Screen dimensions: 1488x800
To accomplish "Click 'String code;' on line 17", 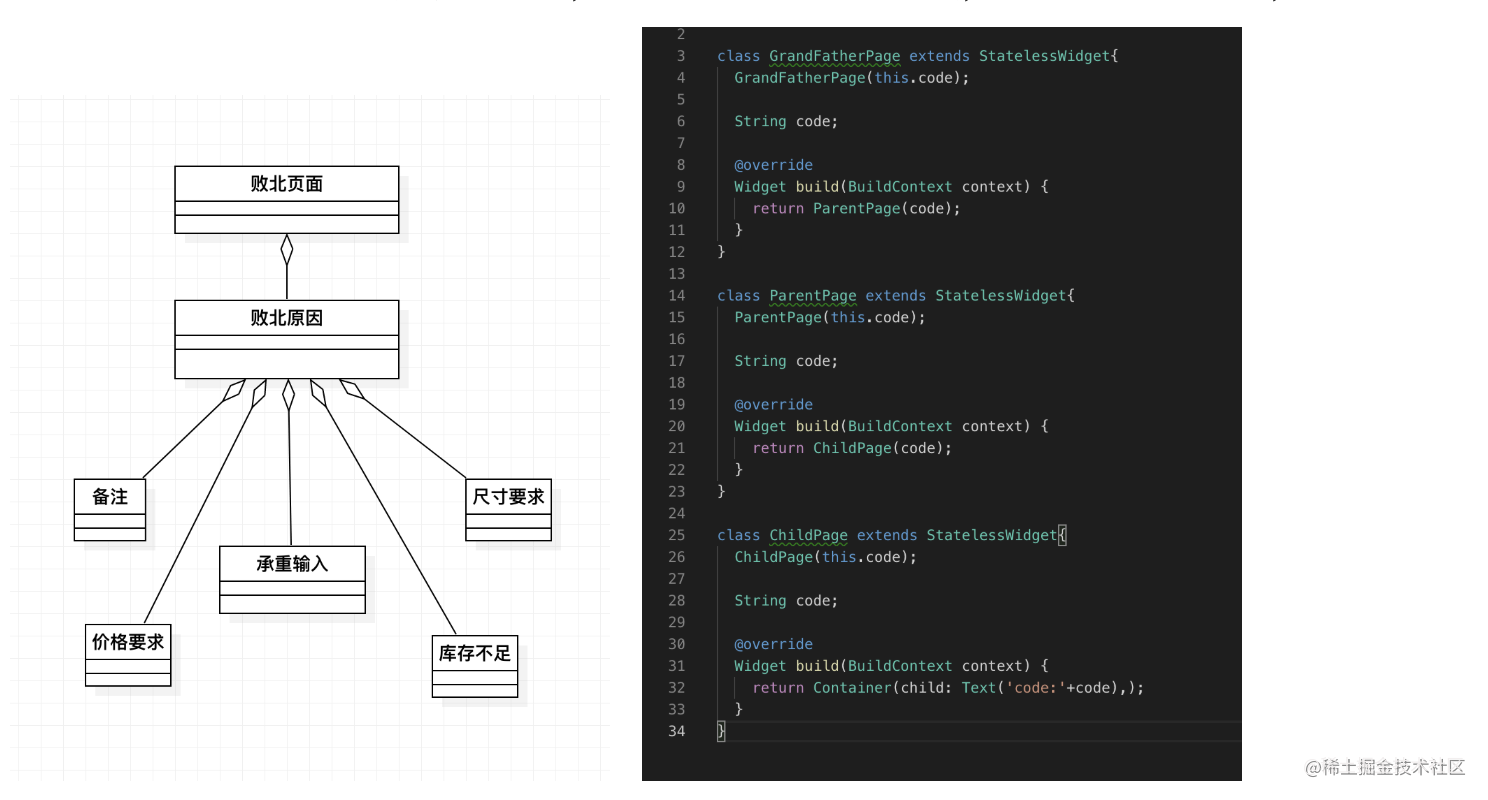I will (786, 361).
